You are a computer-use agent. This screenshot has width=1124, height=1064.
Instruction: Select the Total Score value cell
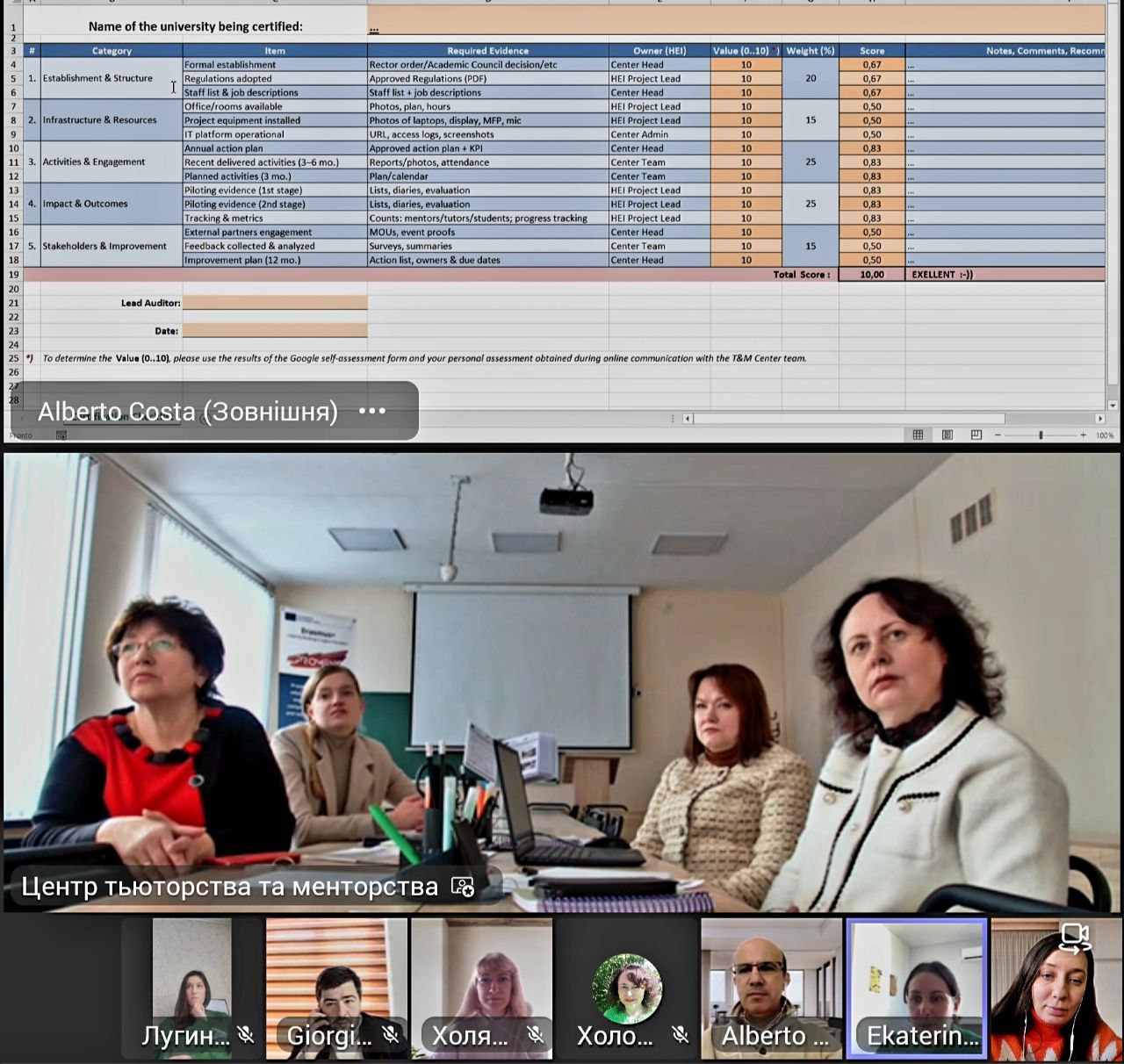click(x=871, y=275)
